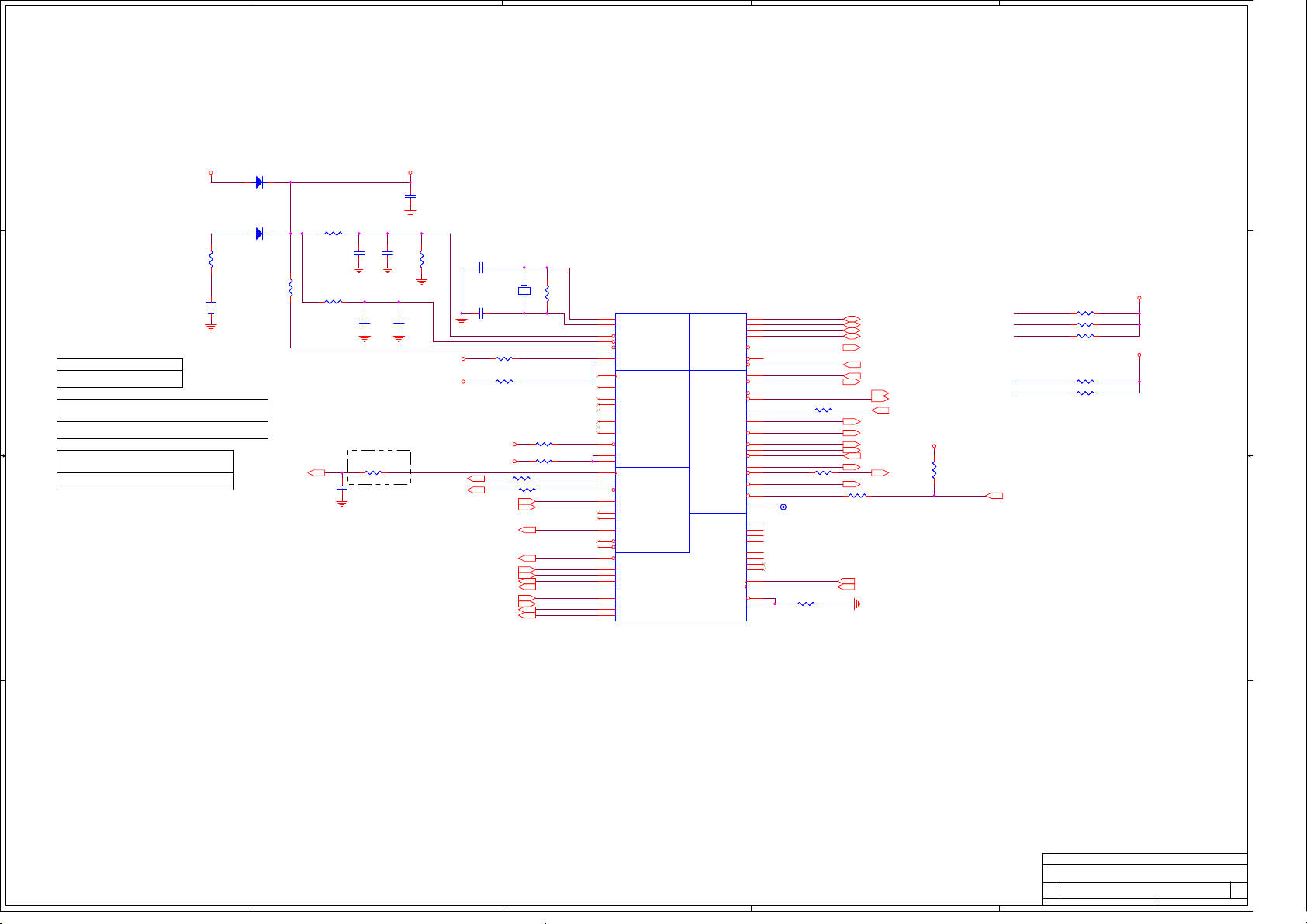Click the resistor directly above the battery
Viewport: 1307px width, 924px height.
pos(210,259)
